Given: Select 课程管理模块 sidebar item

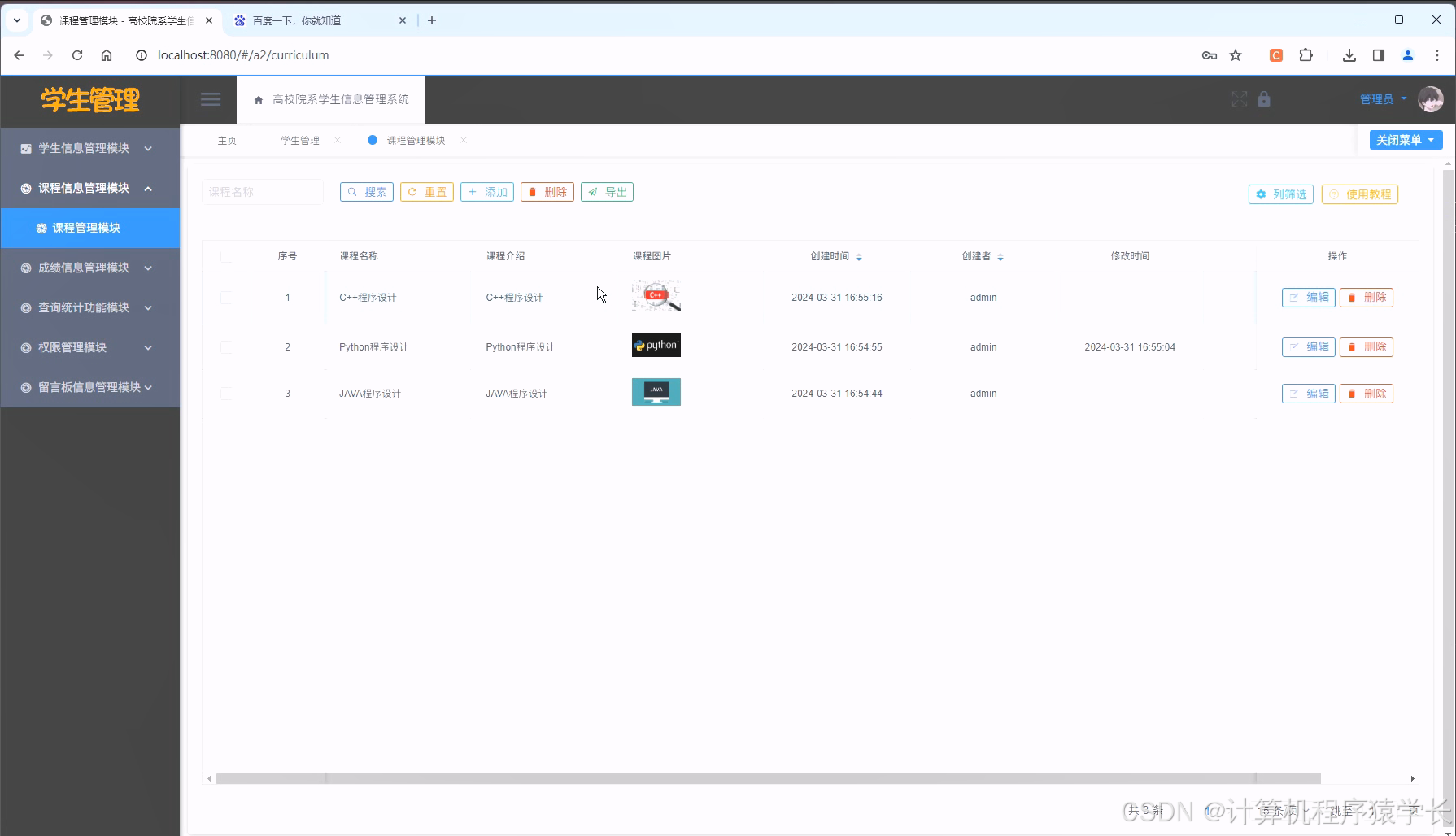Looking at the screenshot, I should click(x=89, y=228).
